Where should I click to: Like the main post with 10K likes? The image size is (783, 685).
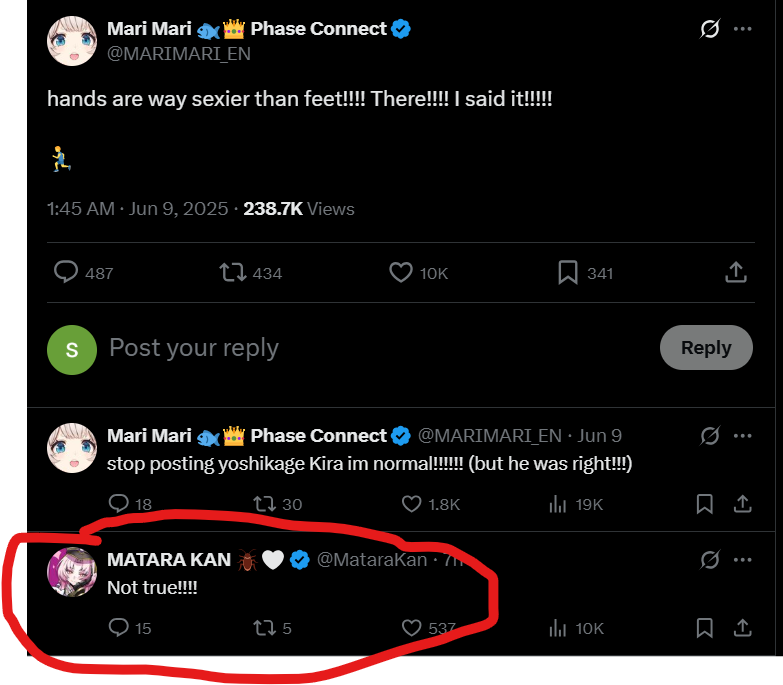pos(400,272)
